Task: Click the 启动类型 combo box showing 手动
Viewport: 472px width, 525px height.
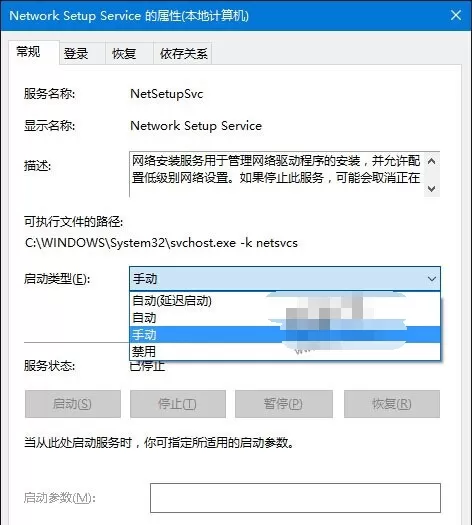Action: (285, 279)
